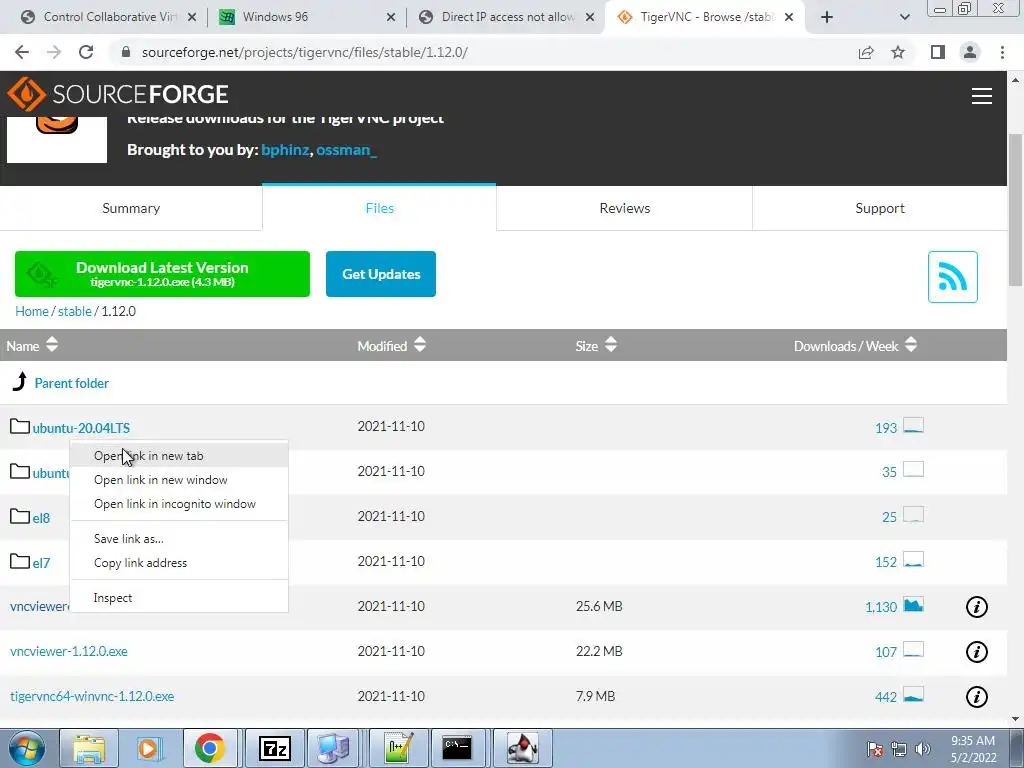Image resolution: width=1024 pixels, height=768 pixels.
Task: Click the SourceForge logo
Action: click(x=118, y=94)
